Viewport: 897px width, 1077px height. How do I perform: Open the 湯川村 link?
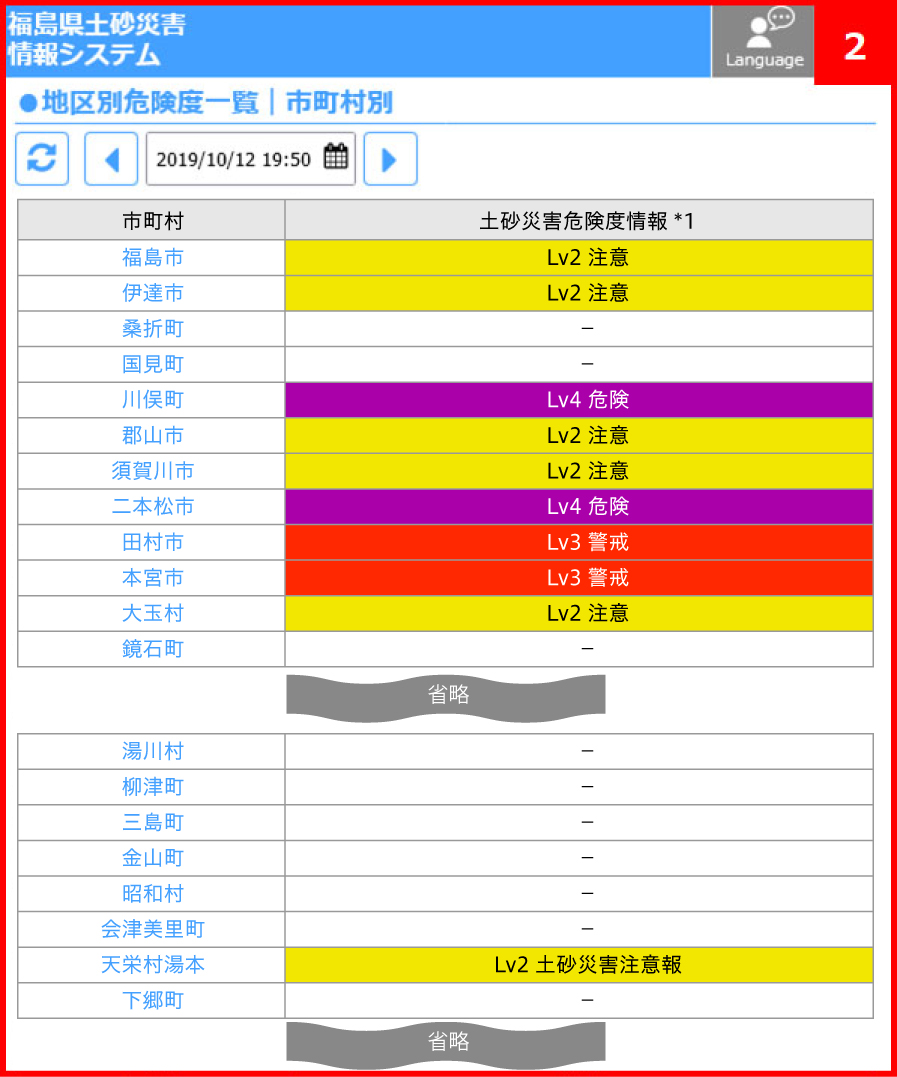(x=152, y=751)
